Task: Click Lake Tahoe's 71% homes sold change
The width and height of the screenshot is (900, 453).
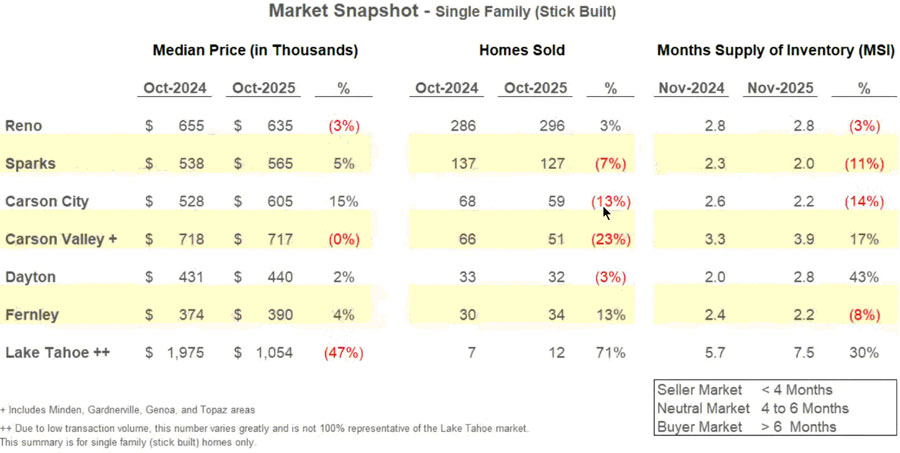Action: pos(611,352)
